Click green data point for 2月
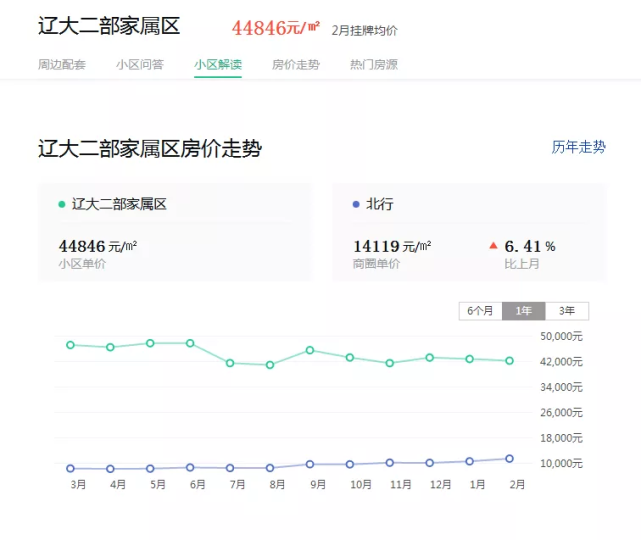 509,361
